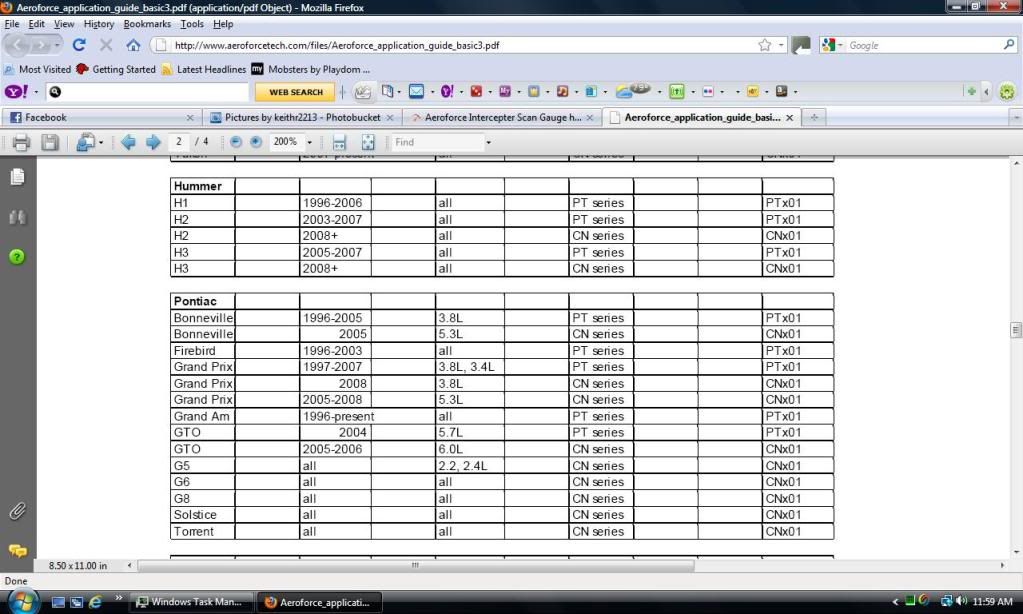Open a new tab with plus button

click(814, 117)
